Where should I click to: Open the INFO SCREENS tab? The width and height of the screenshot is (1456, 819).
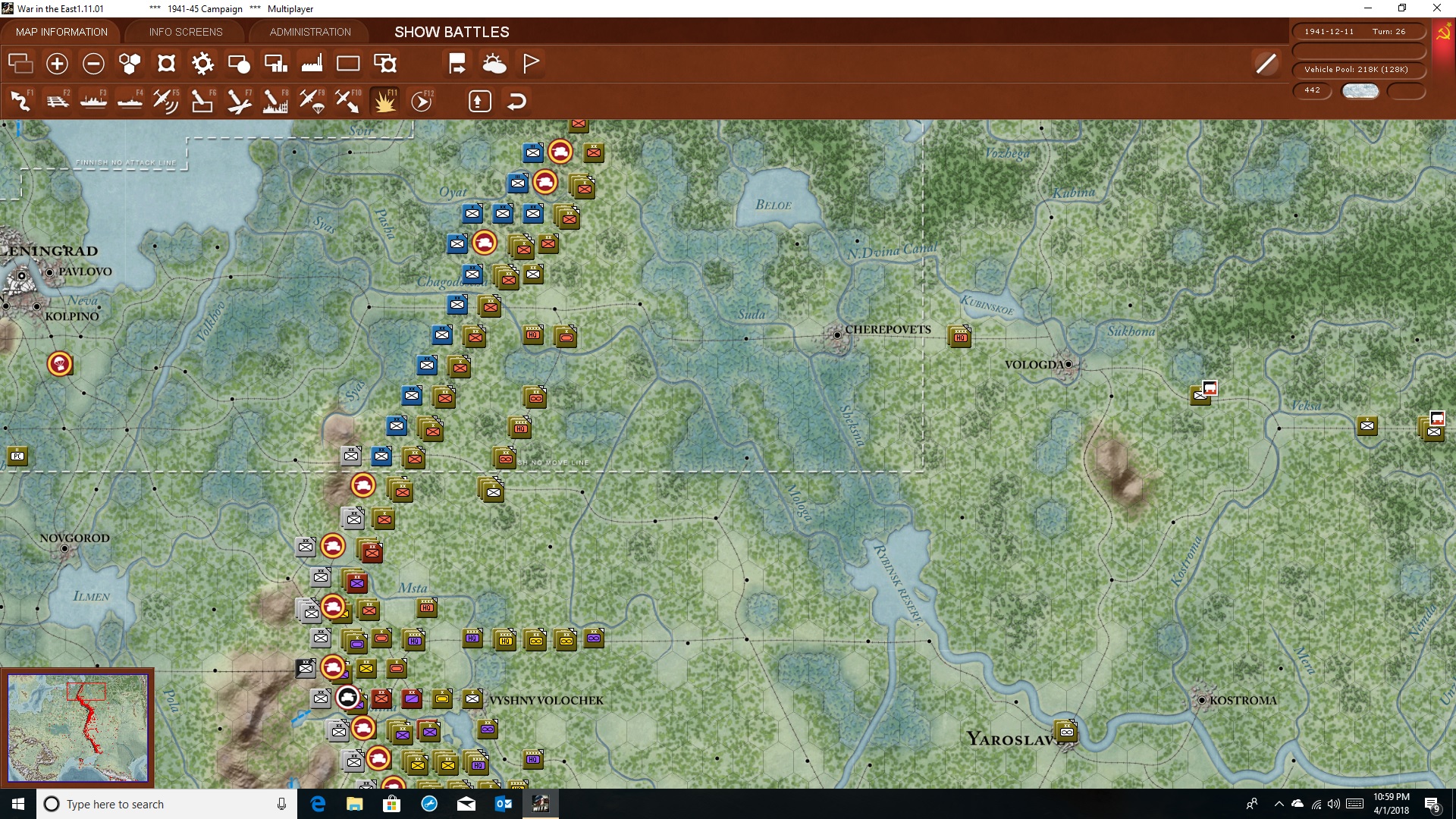tap(186, 32)
